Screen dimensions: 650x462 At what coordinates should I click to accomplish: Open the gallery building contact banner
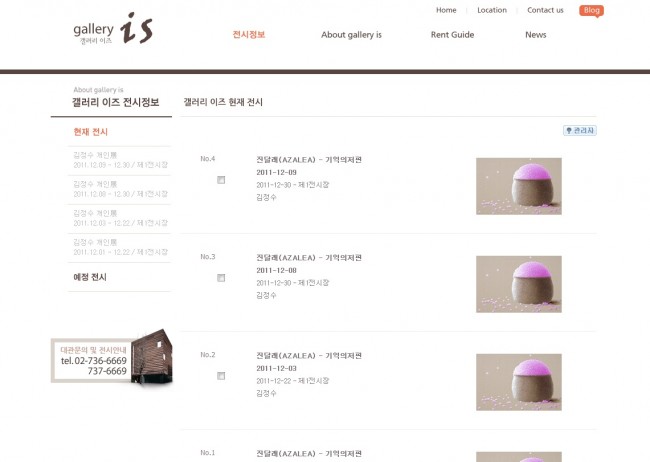pos(112,357)
